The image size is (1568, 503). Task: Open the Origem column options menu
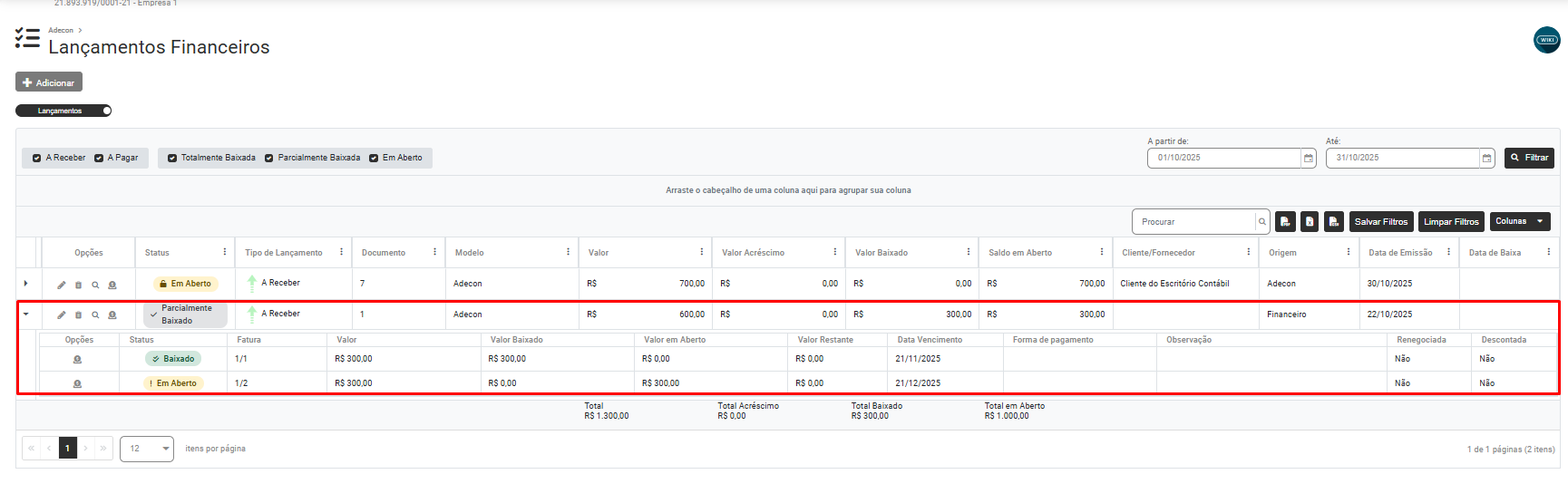click(1349, 253)
